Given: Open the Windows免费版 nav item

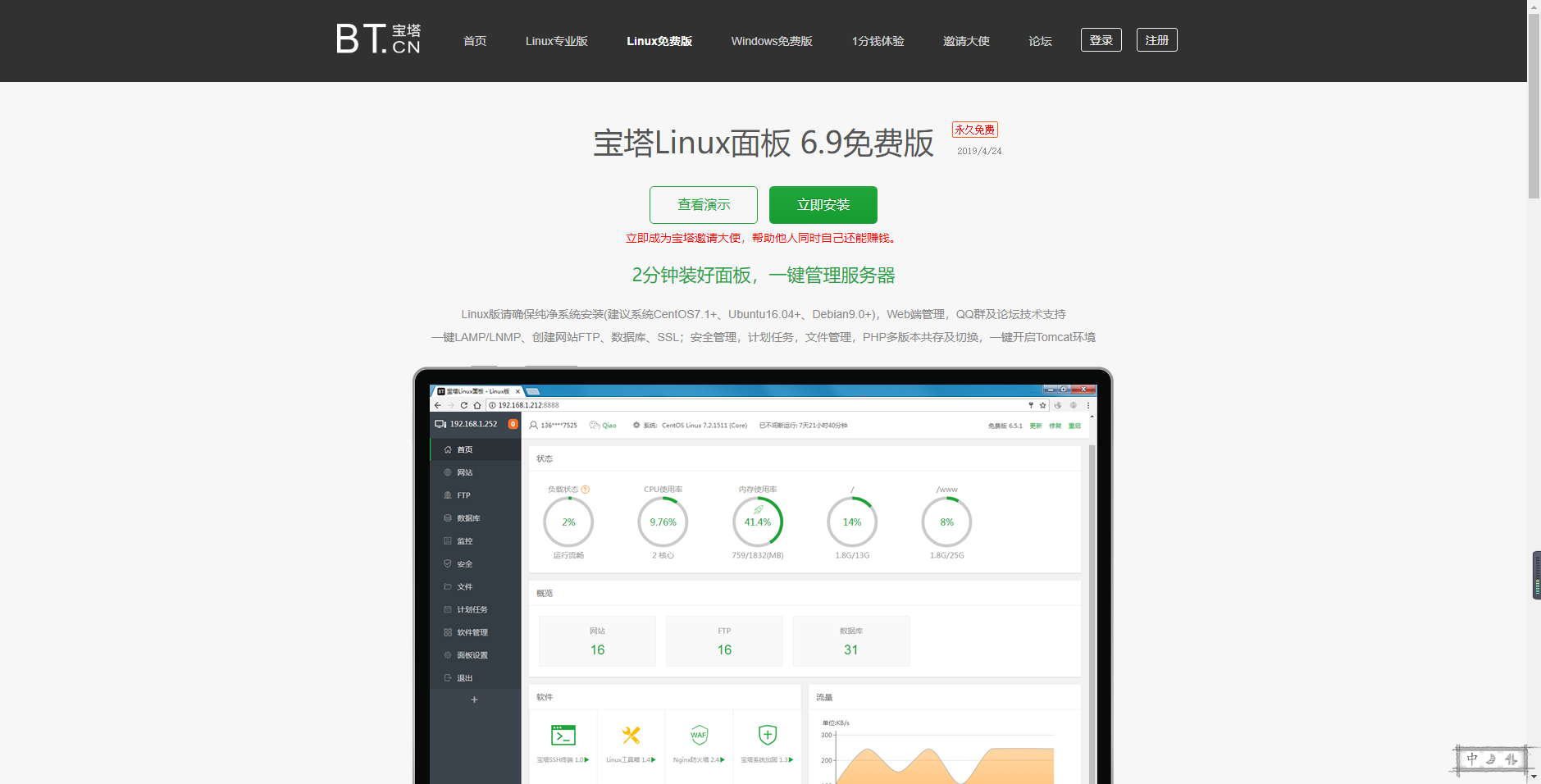Looking at the screenshot, I should click(x=772, y=41).
